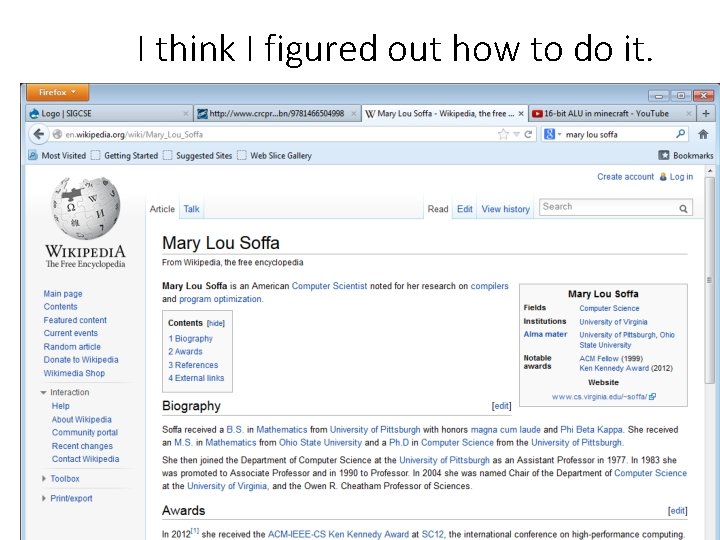The image size is (720, 540).
Task: Go to Wikipedia Main page
Action: point(63,293)
